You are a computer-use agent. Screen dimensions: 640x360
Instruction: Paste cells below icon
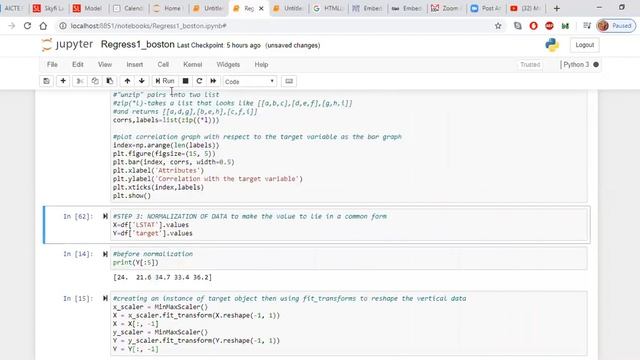click(x=109, y=81)
